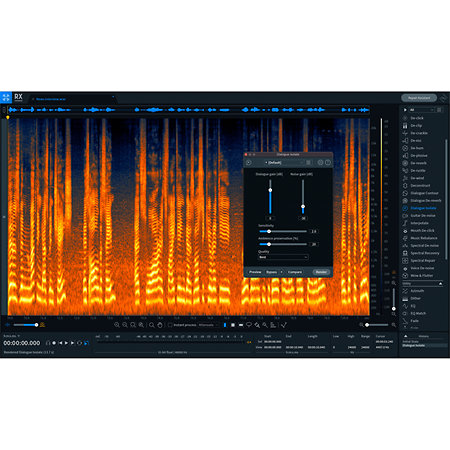Toggle headphone monitoring icon in transport
Viewport: 450px width, 450px height.
tap(48, 343)
